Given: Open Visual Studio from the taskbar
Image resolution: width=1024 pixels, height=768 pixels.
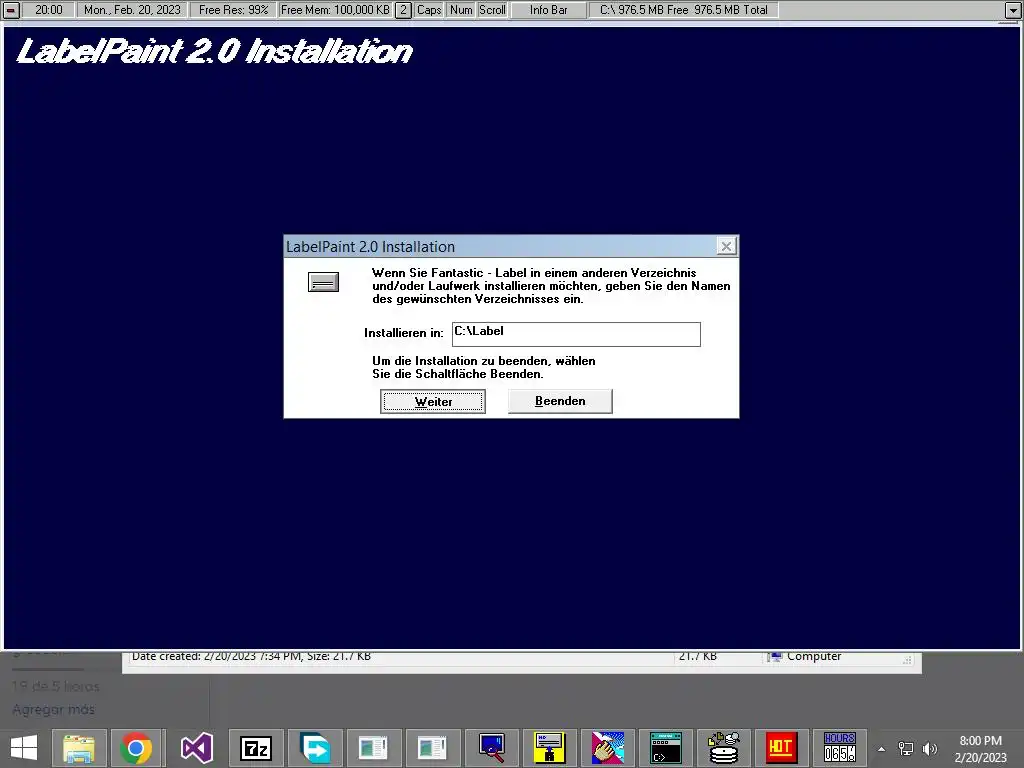Looking at the screenshot, I should click(197, 748).
